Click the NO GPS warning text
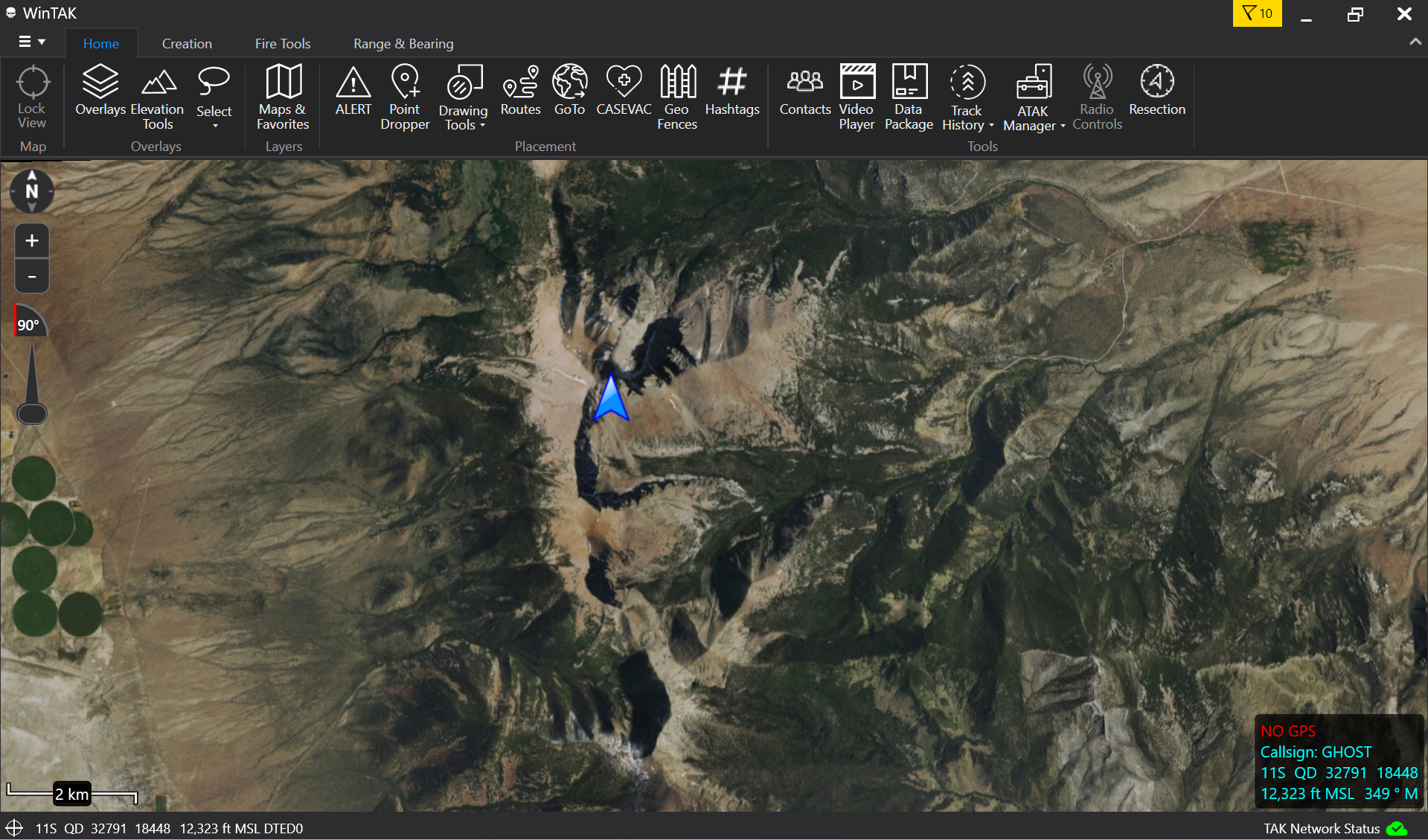 coord(1288,731)
